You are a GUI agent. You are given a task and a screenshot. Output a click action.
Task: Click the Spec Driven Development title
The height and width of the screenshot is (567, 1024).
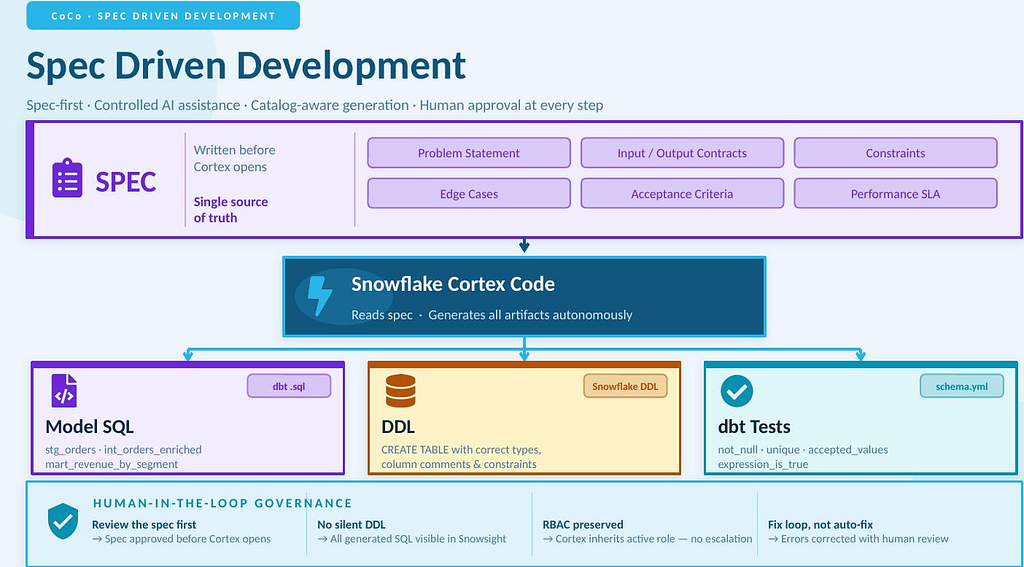[x=246, y=65]
